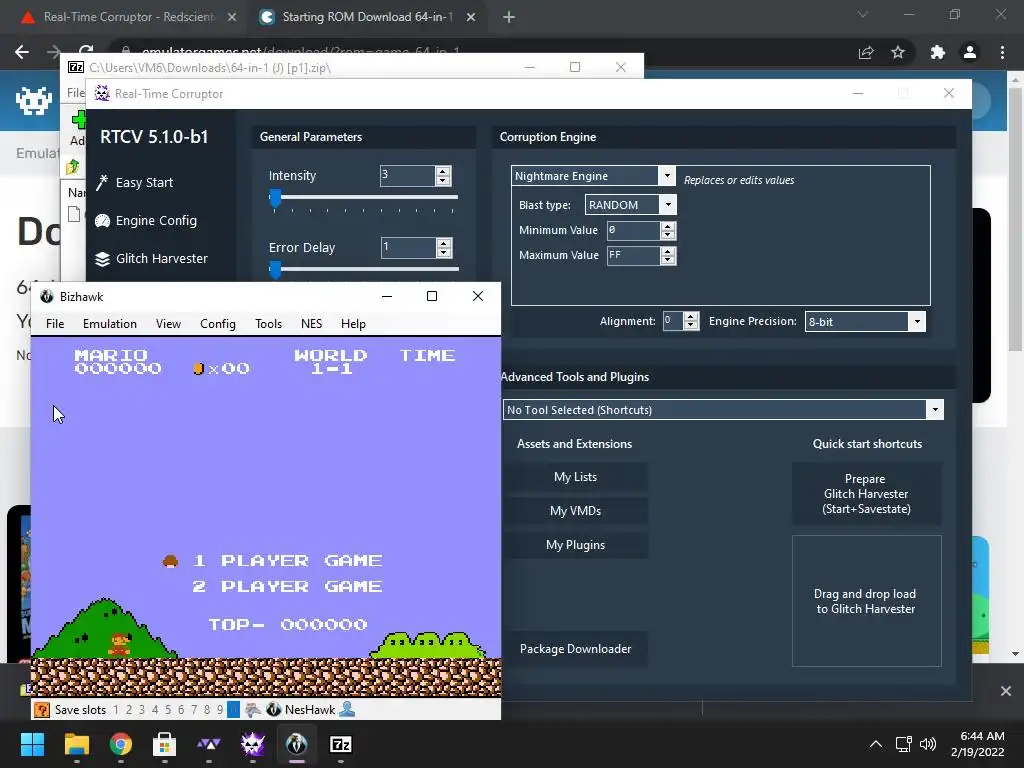Click the clock and date in taskbar
The width and height of the screenshot is (1024, 768).
click(x=978, y=744)
